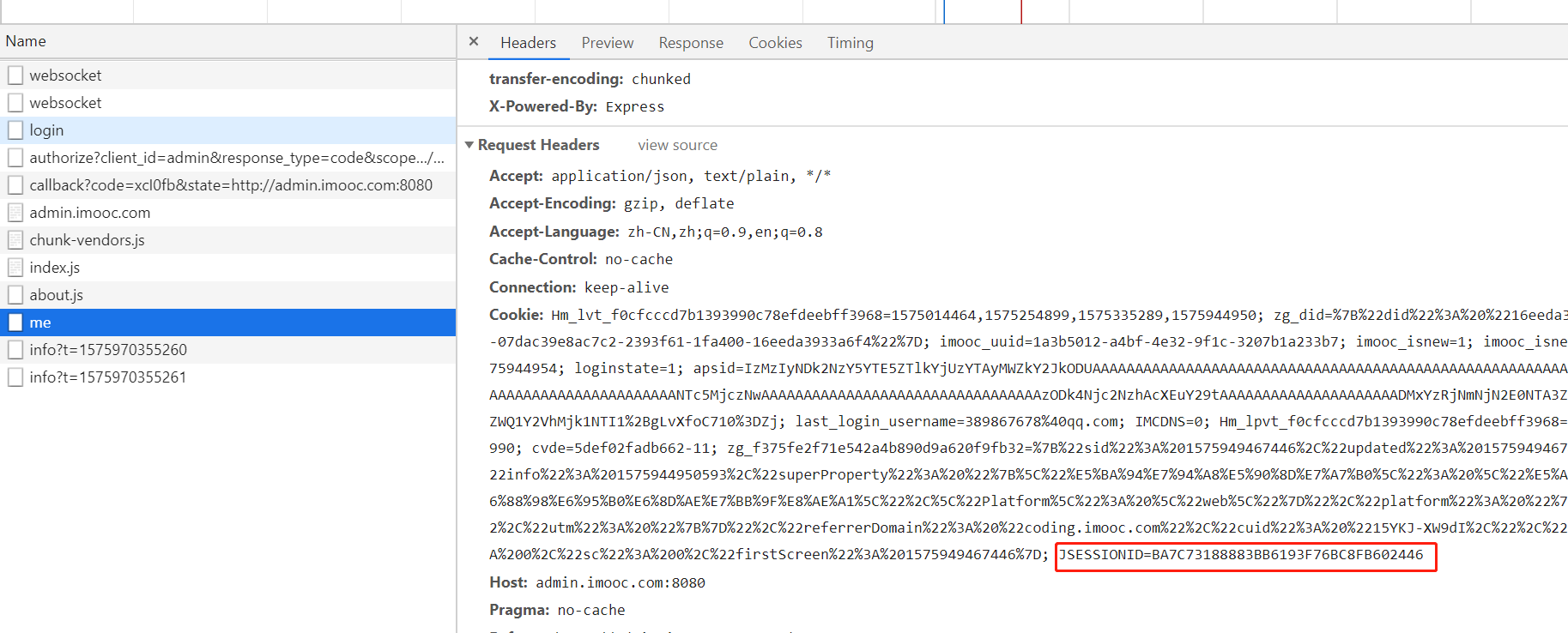Click the Accept-Encoding gzip, deflate value
This screenshot has height=633, width=1568.
tap(679, 203)
